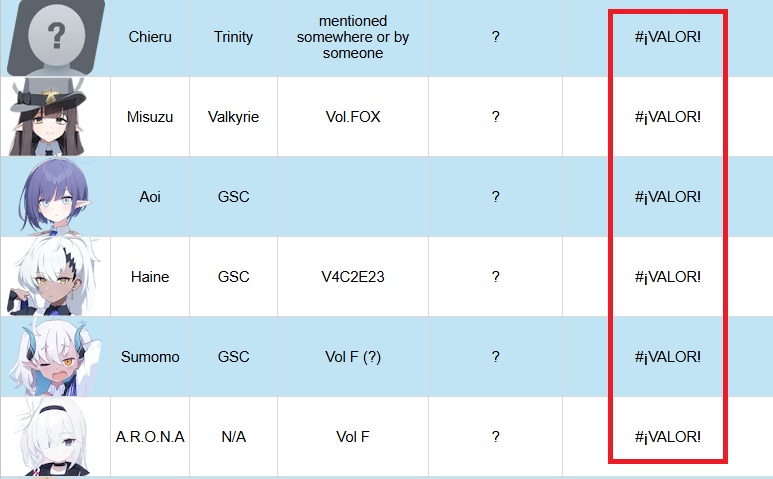Click the #¡VALOR! error in Chieru's row
The height and width of the screenshot is (479, 773).
click(668, 37)
